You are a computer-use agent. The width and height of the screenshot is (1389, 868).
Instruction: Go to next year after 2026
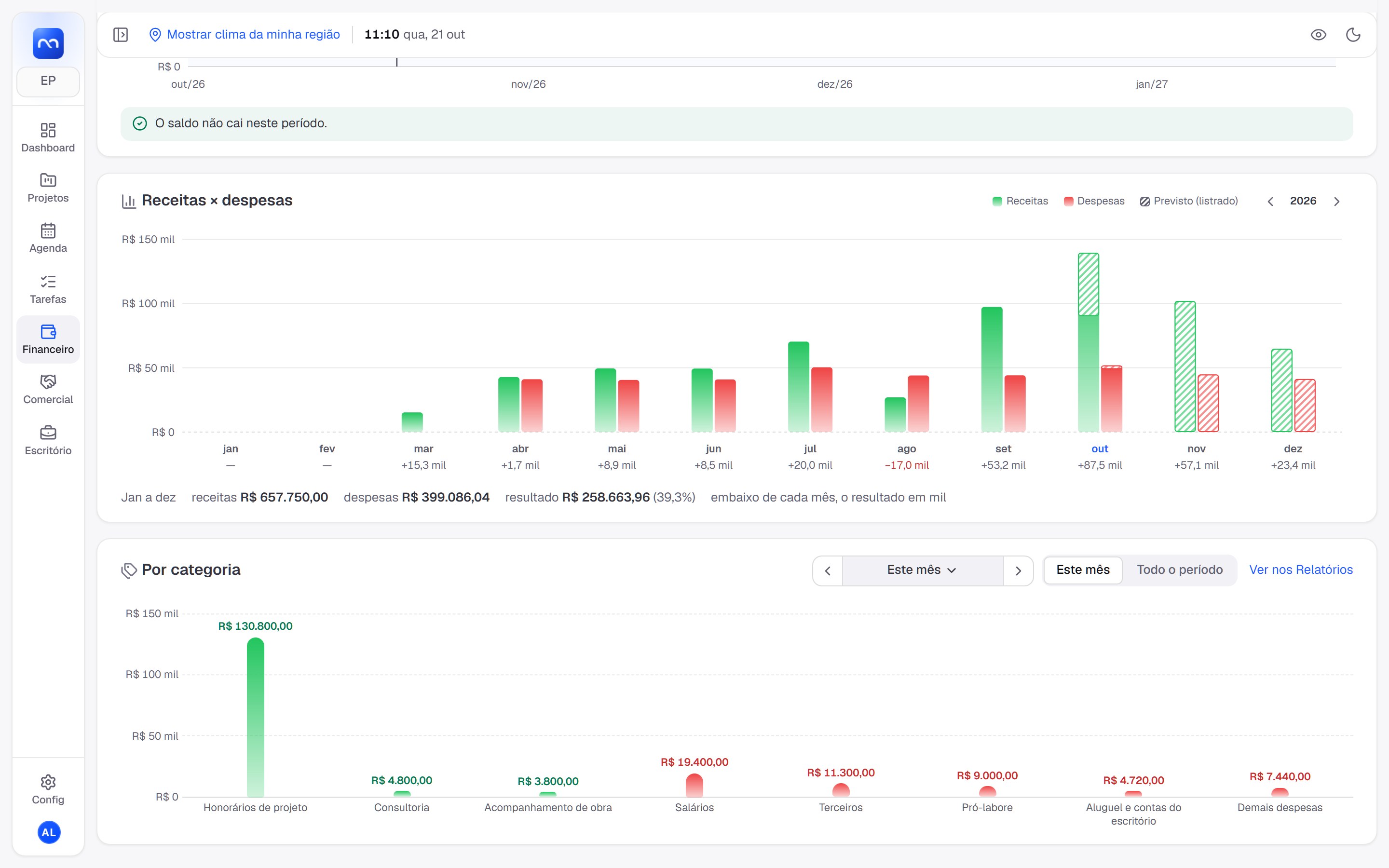point(1337,202)
